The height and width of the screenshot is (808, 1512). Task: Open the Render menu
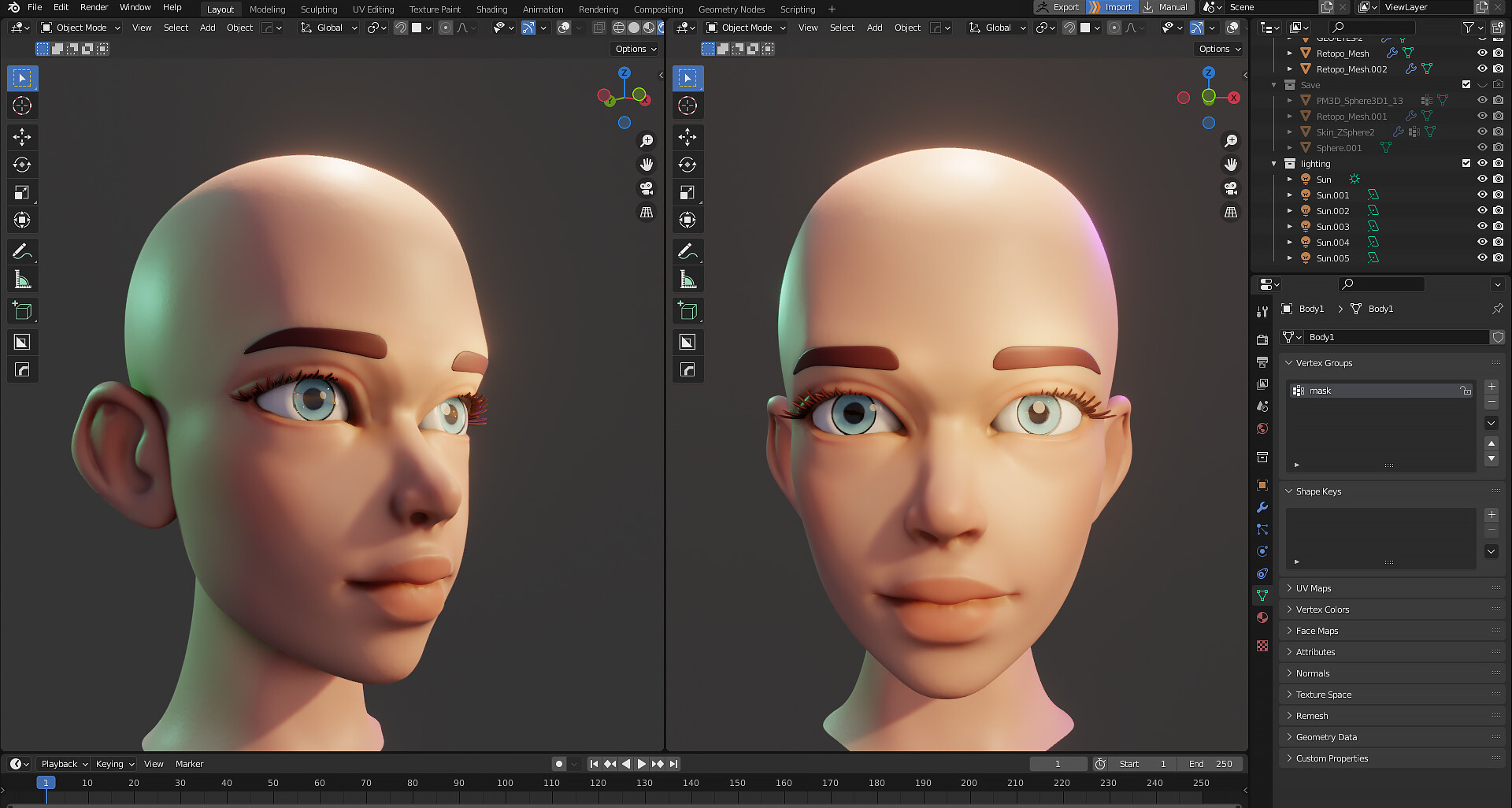tap(94, 7)
